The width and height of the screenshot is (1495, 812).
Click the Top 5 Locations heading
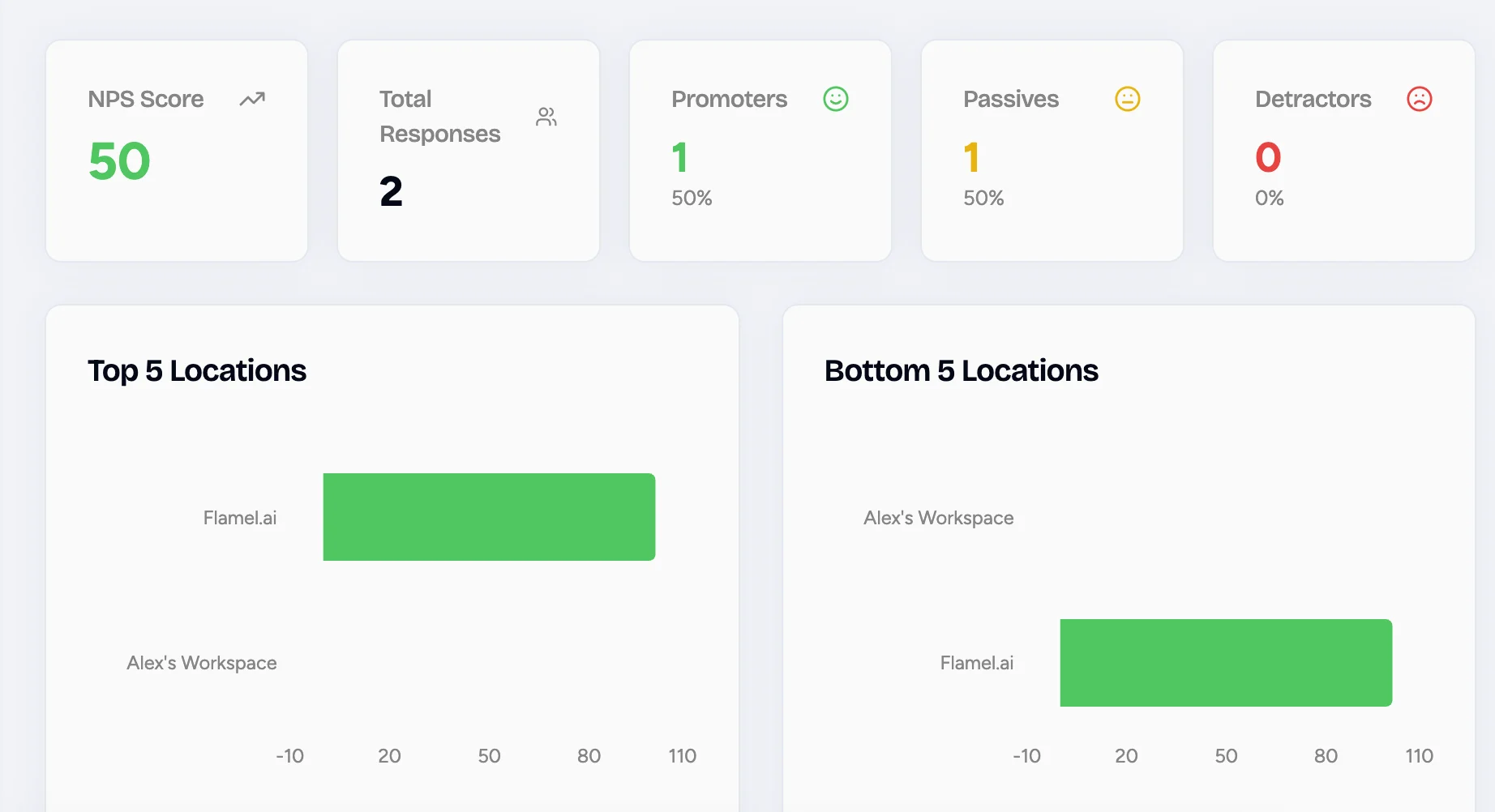tap(197, 370)
